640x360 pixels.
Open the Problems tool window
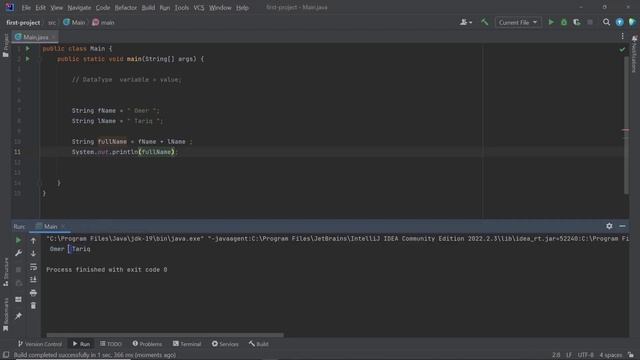click(x=147, y=344)
